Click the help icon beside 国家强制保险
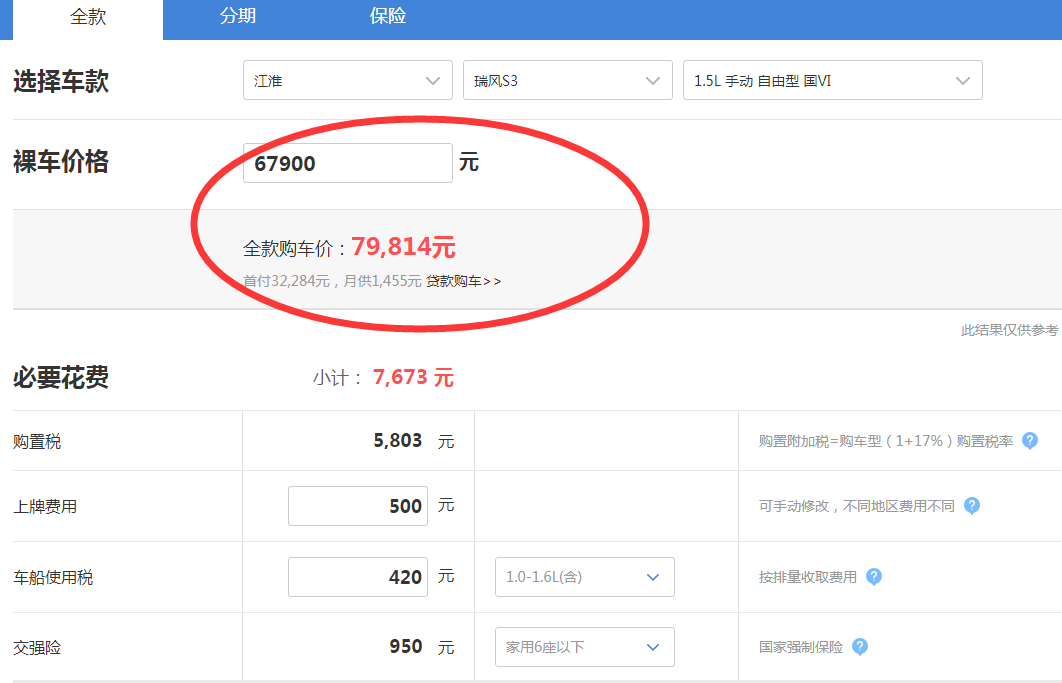Viewport: 1062px width, 683px height. point(859,647)
